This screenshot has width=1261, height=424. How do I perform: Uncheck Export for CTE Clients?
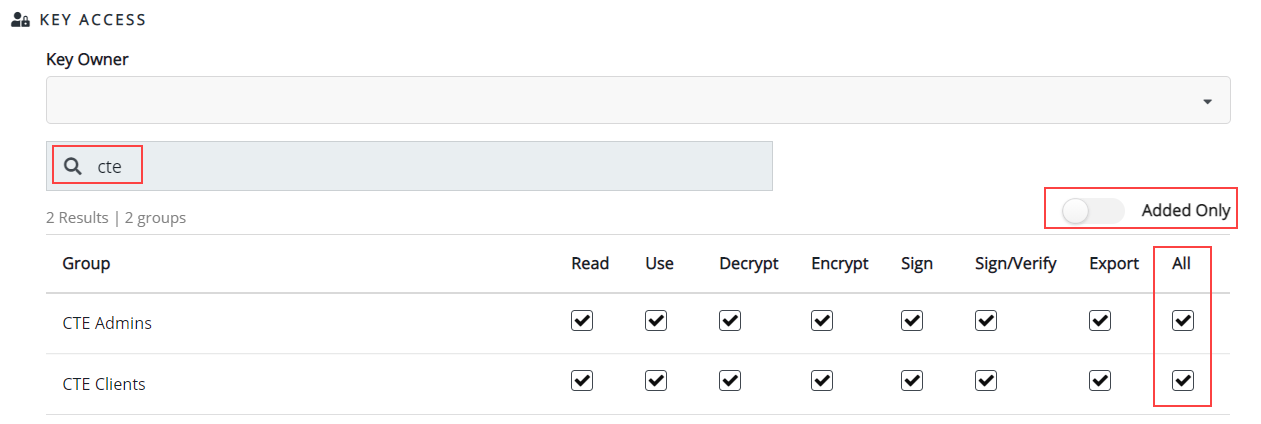1100,381
